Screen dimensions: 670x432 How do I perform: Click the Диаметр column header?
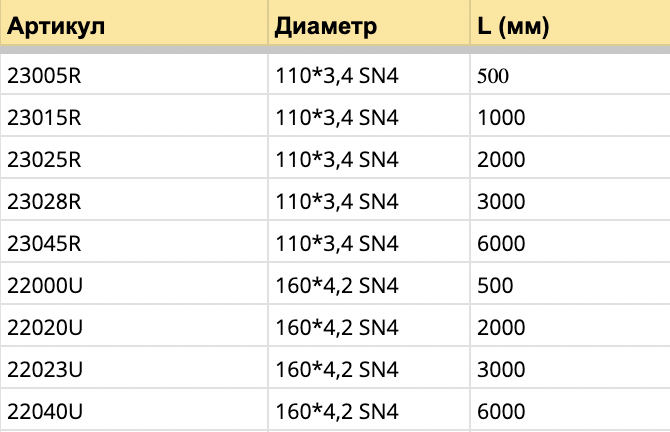point(369,23)
